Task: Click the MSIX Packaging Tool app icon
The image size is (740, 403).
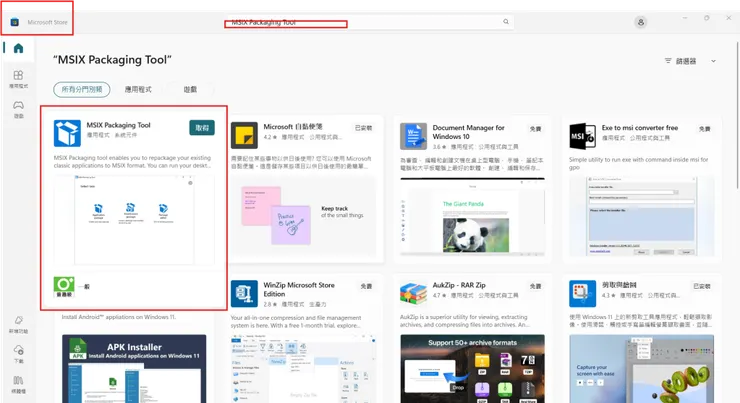Action: point(67,133)
